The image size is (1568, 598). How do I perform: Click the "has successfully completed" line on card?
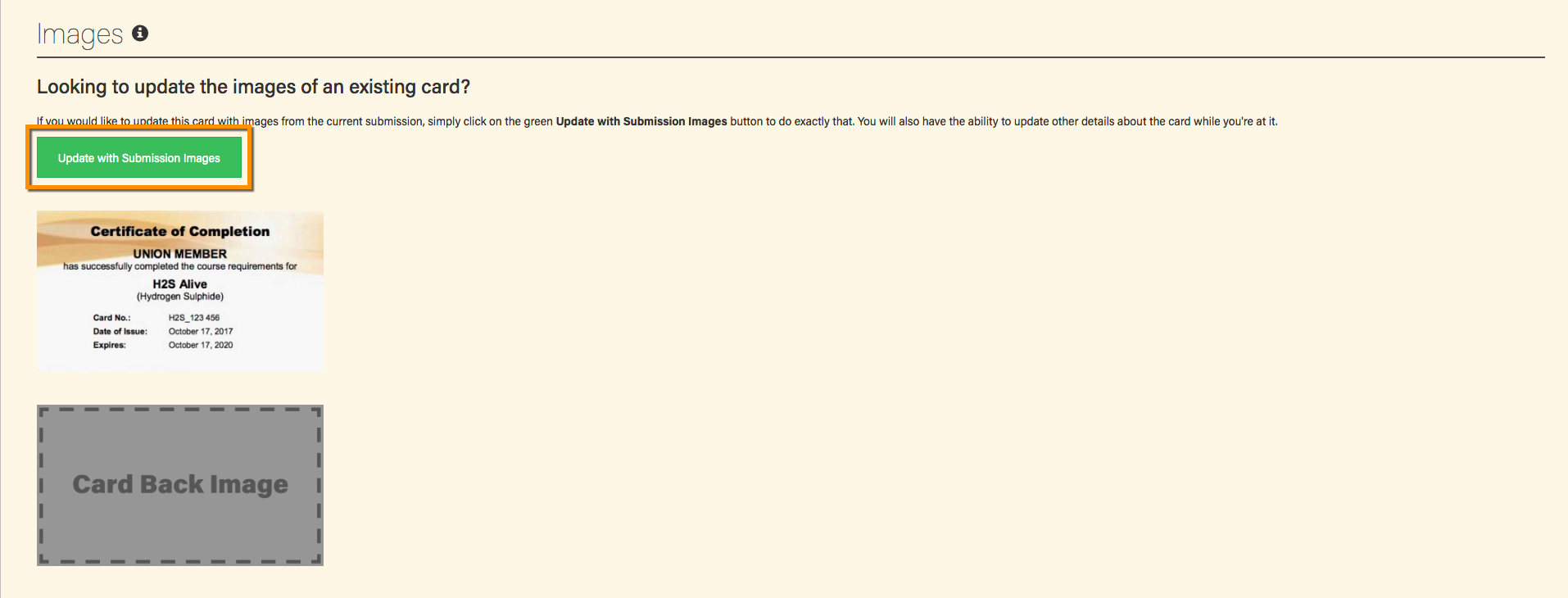[180, 266]
